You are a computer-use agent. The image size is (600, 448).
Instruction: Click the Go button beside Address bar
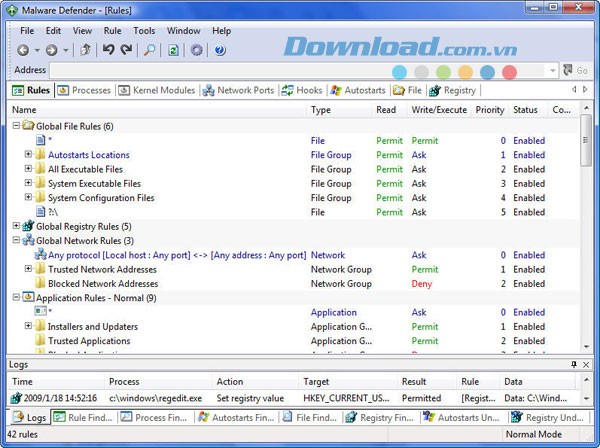click(576, 71)
